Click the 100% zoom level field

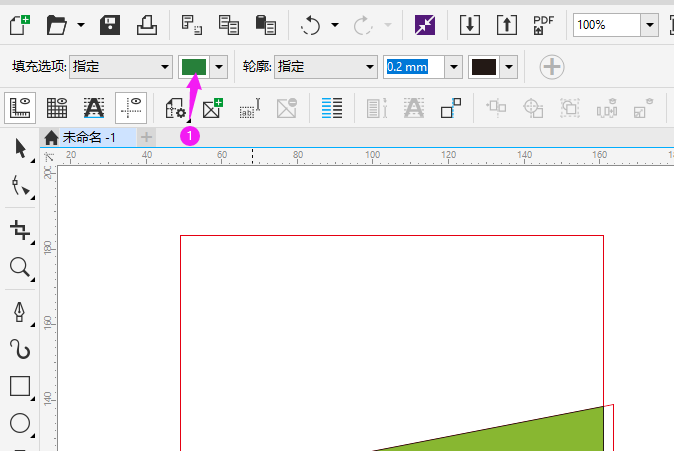tap(607, 25)
